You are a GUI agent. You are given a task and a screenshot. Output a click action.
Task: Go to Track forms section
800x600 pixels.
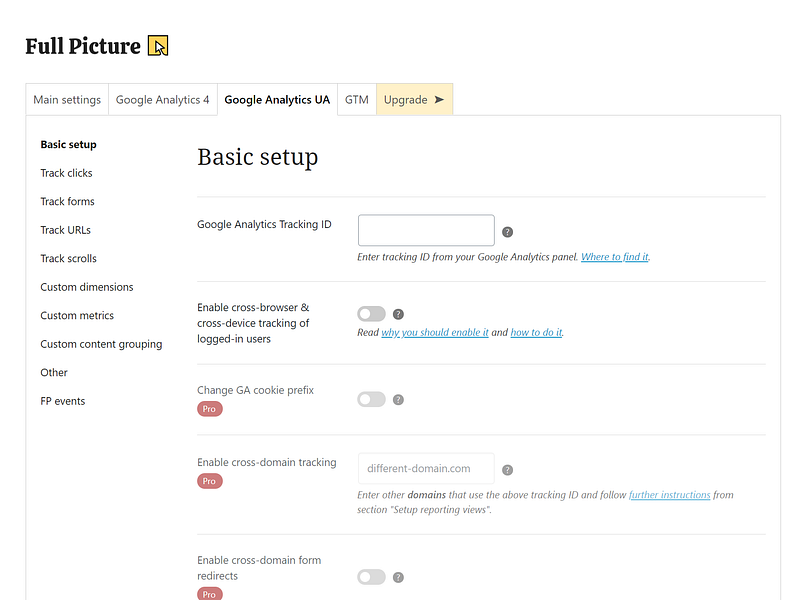pyautogui.click(x=67, y=202)
